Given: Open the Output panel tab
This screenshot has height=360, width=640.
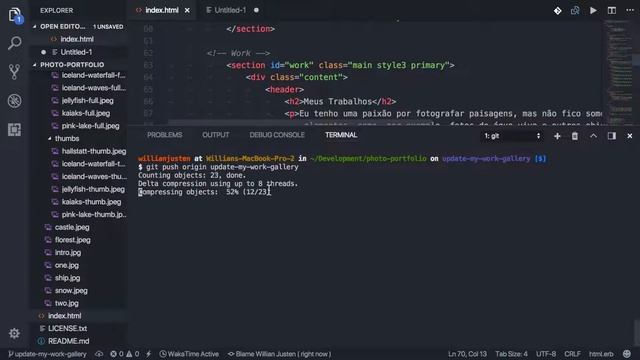Looking at the screenshot, I should click(216, 135).
